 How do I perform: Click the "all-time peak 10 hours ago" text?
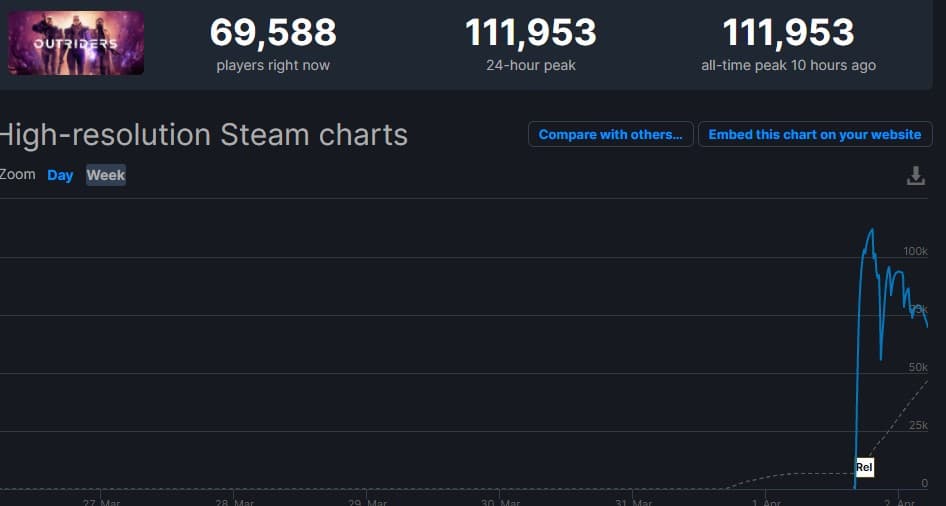pos(788,66)
